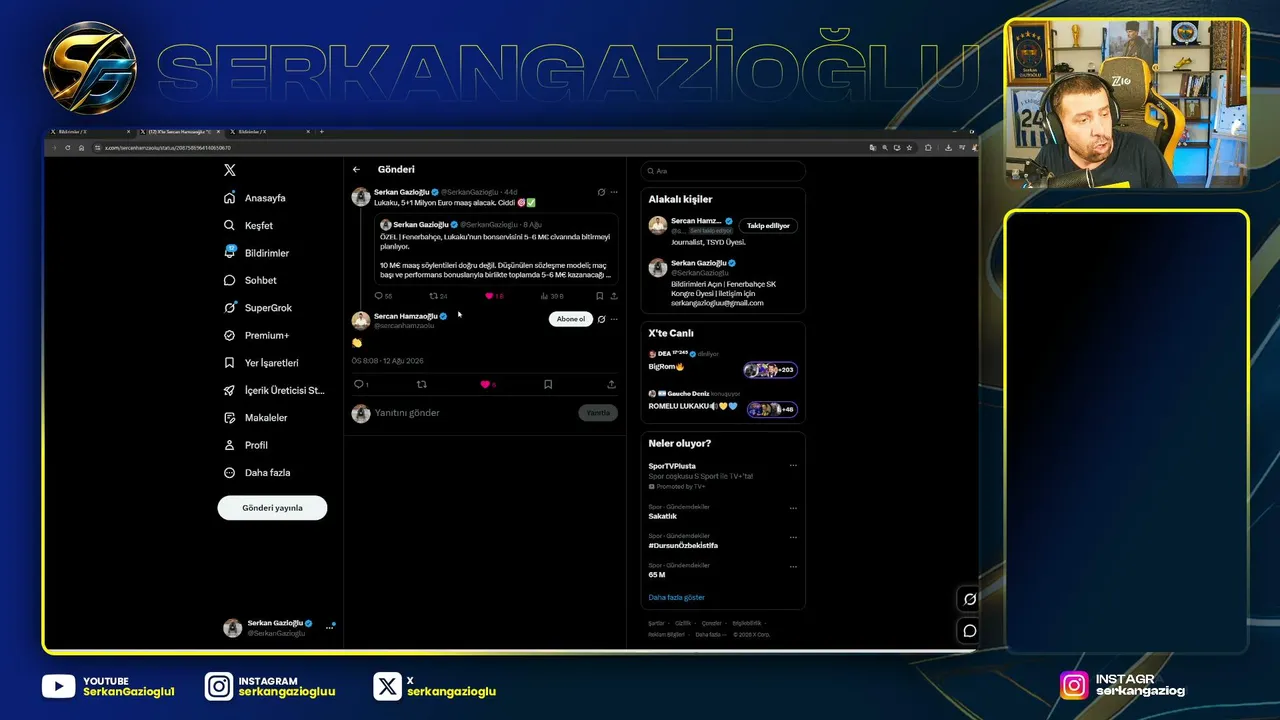Unlike the top post with 1 B likes

point(494,296)
